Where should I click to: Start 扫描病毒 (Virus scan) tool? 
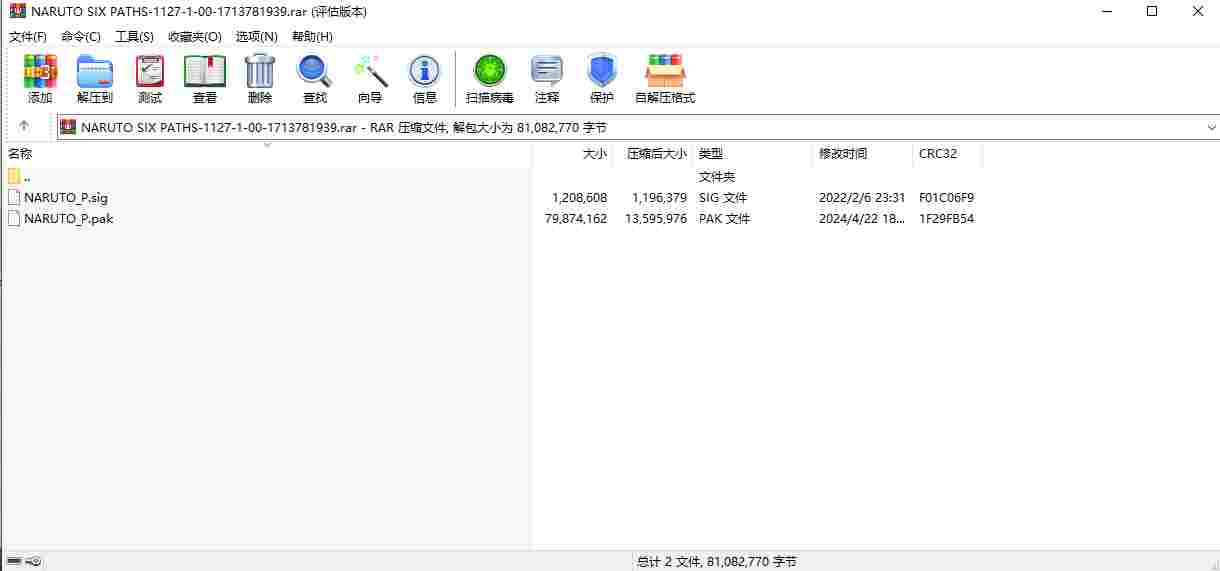(x=490, y=78)
